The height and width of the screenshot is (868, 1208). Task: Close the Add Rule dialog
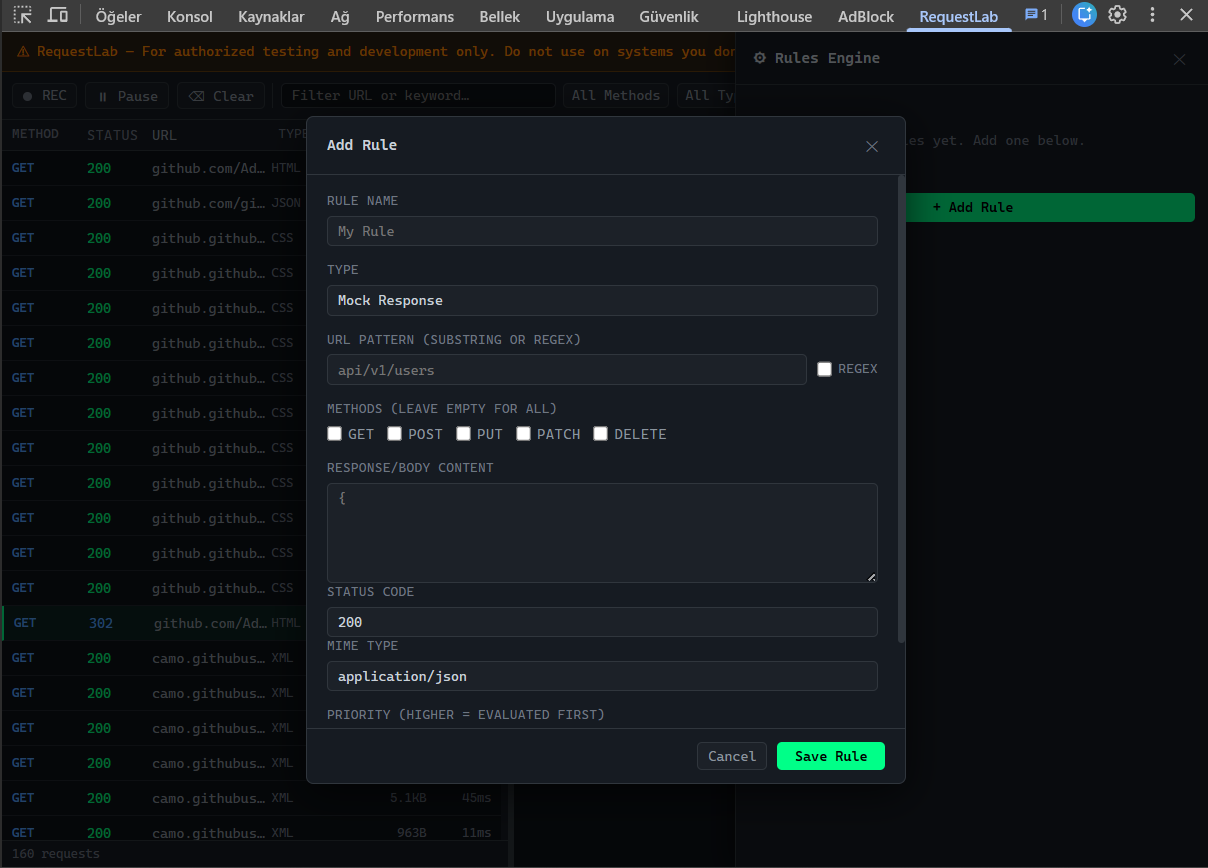[x=872, y=146]
